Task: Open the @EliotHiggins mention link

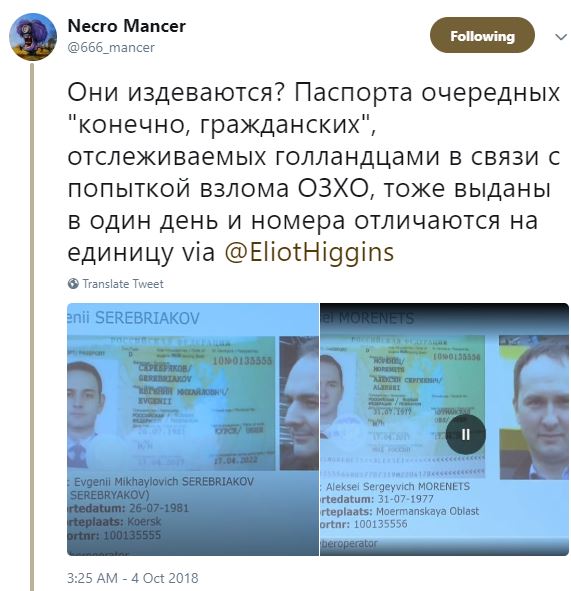Action: pos(309,252)
